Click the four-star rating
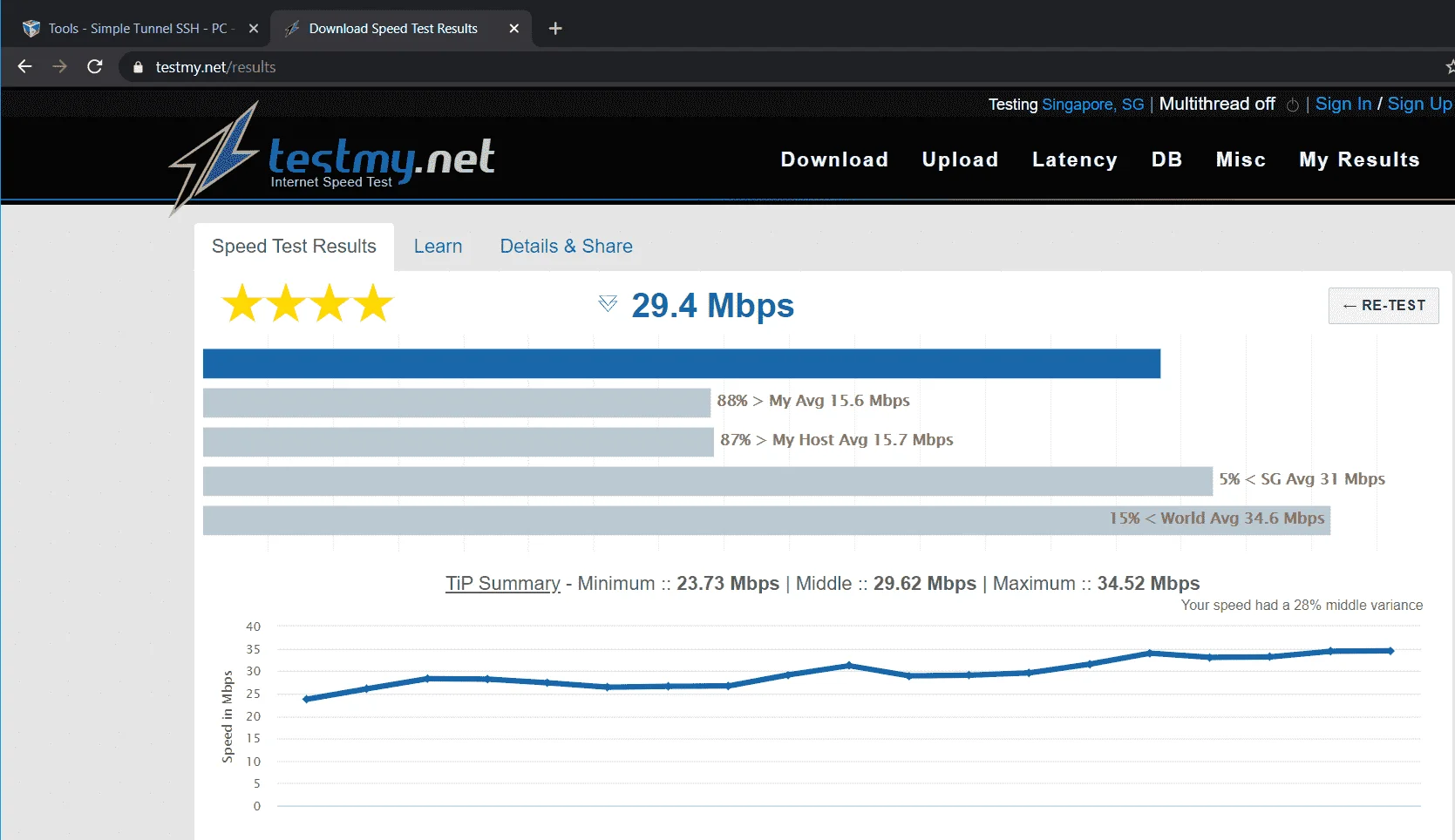 (308, 303)
